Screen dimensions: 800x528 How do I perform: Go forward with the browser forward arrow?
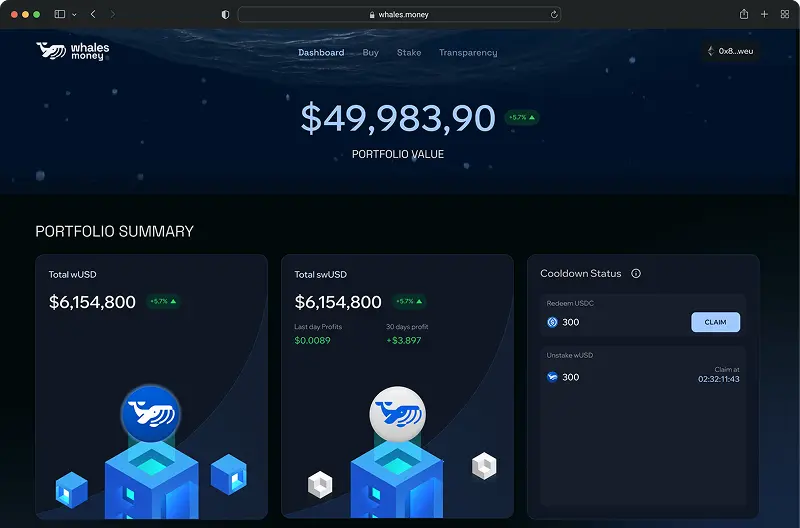point(112,14)
